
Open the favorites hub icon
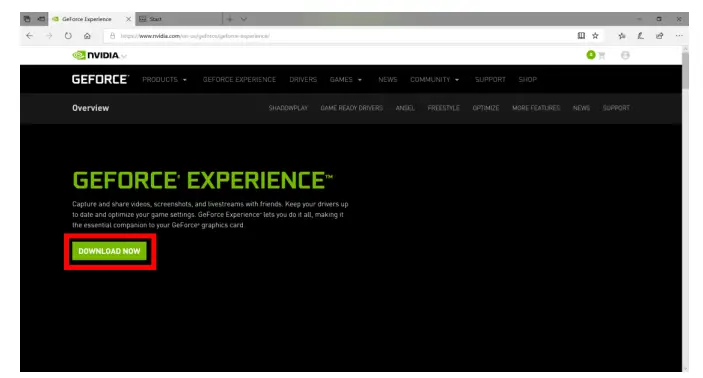tap(621, 35)
